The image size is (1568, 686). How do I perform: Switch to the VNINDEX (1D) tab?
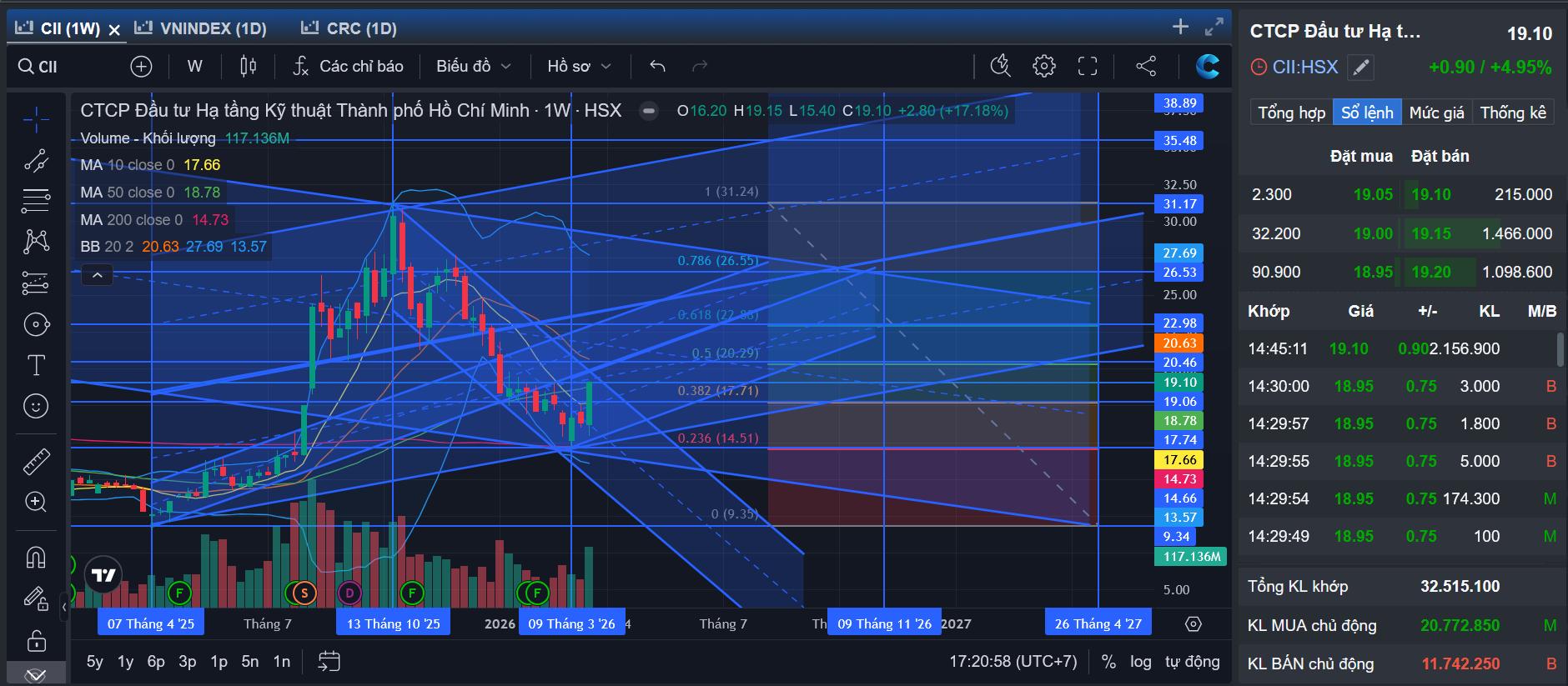pyautogui.click(x=202, y=28)
